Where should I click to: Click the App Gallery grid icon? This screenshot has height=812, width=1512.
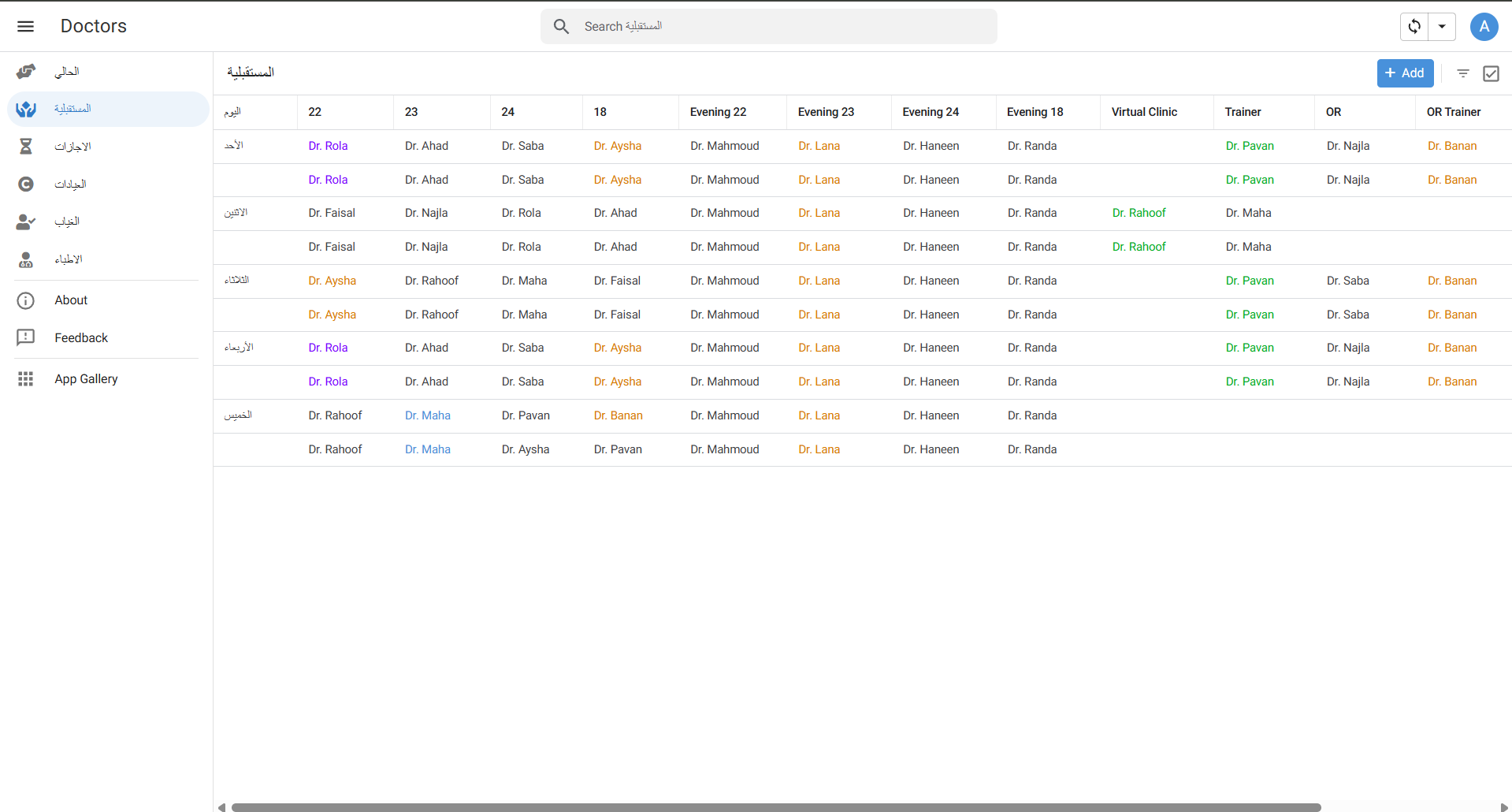click(x=26, y=379)
